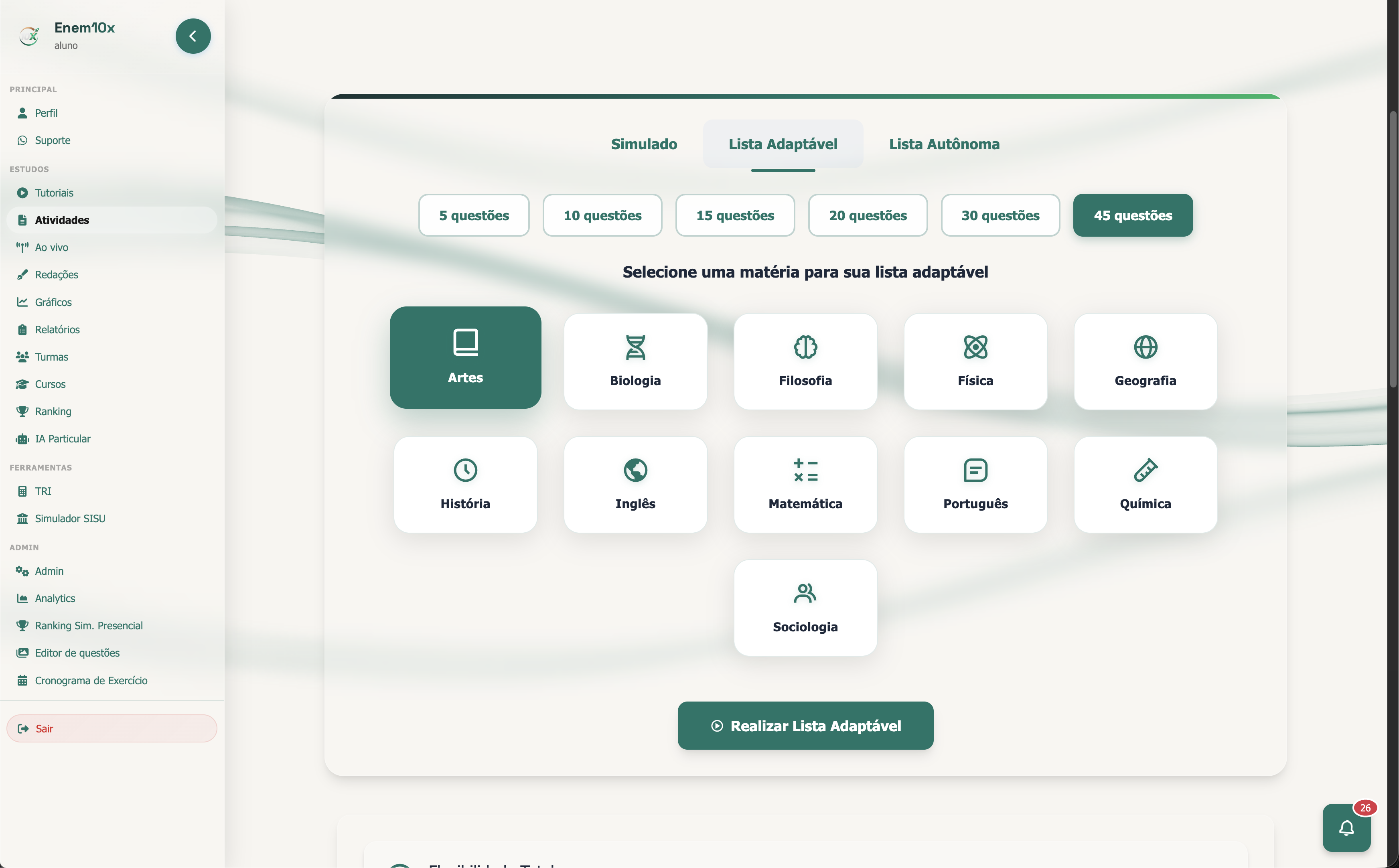Choose the História clock icon
Viewport: 1399px width, 868px height.
pos(465,470)
